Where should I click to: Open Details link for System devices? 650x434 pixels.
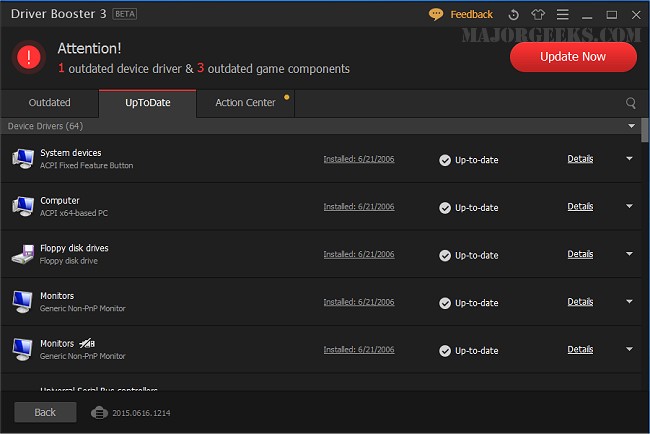pos(580,159)
